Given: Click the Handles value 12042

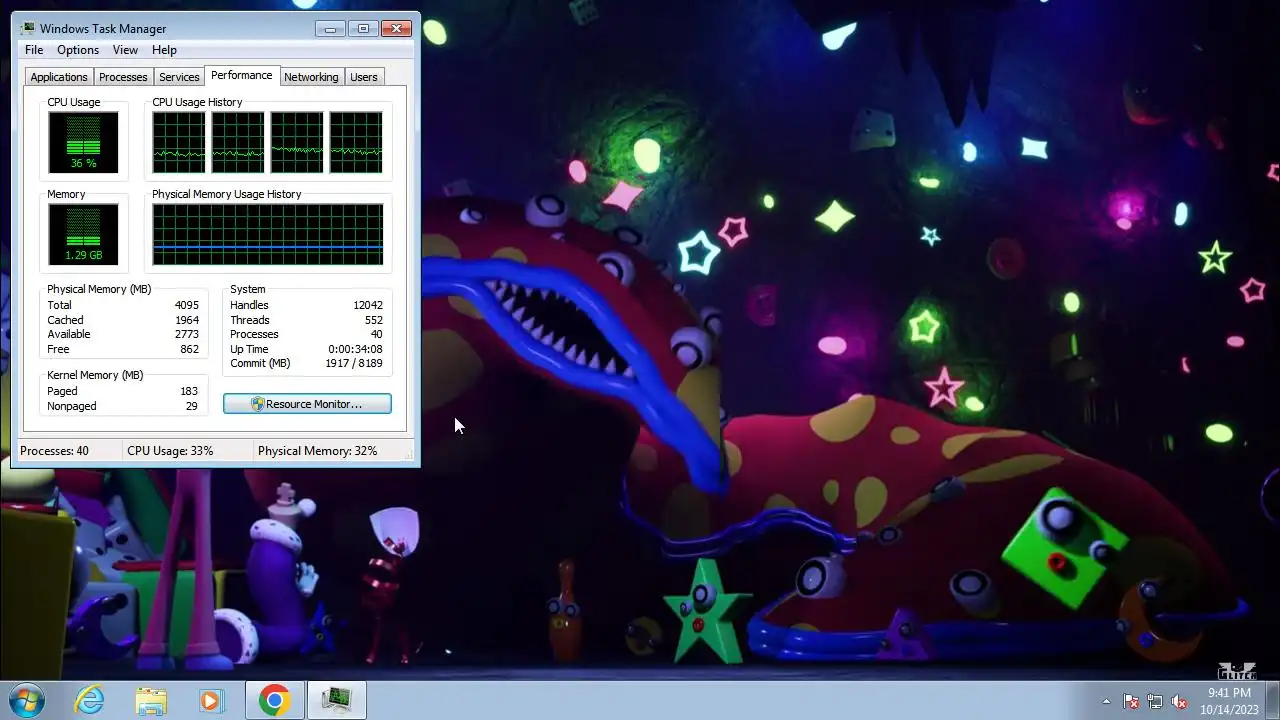Looking at the screenshot, I should [367, 305].
